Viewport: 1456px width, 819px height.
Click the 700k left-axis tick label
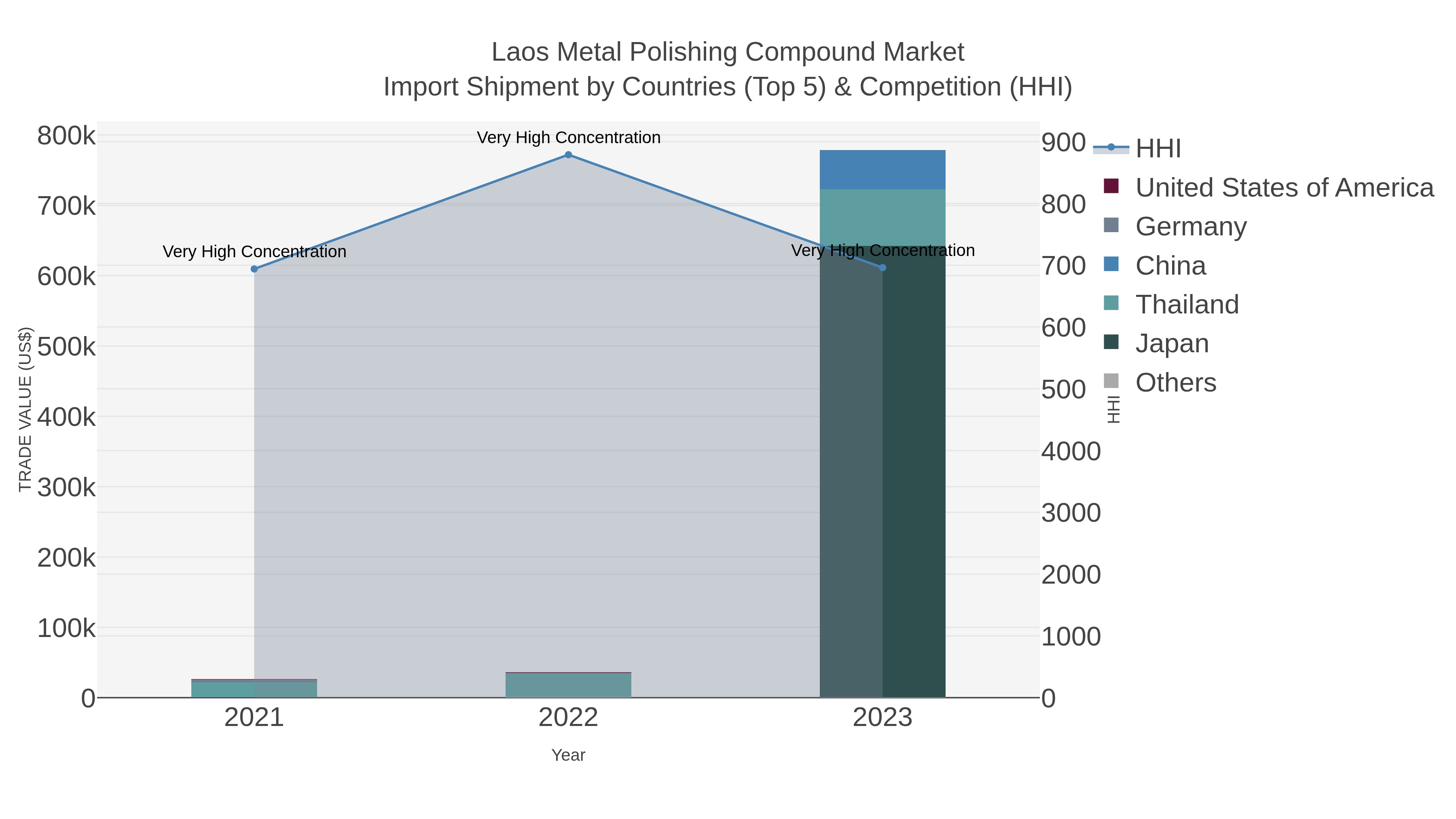pos(66,207)
